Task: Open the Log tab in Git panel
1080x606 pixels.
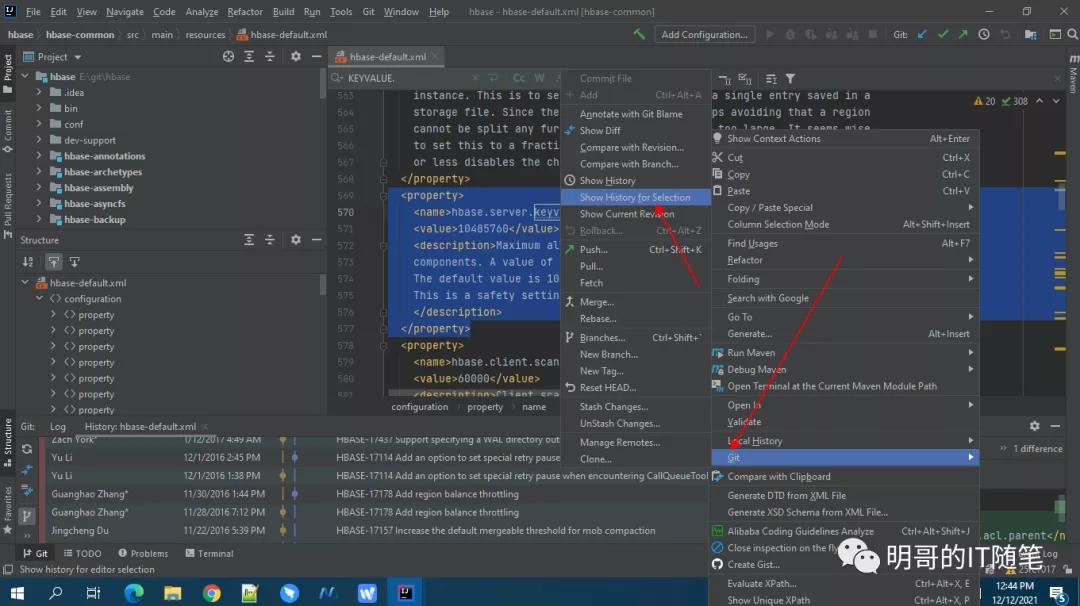Action: pos(58,426)
